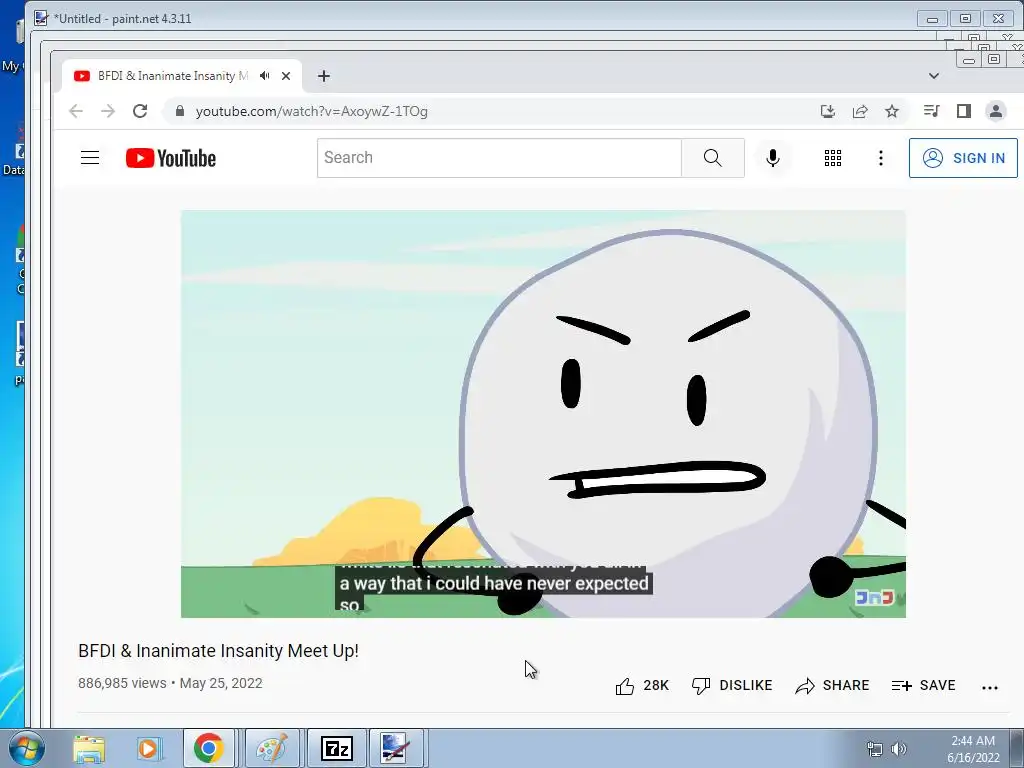The height and width of the screenshot is (768, 1024).
Task: Open Windows Media Player taskbar icon
Action: [148, 748]
